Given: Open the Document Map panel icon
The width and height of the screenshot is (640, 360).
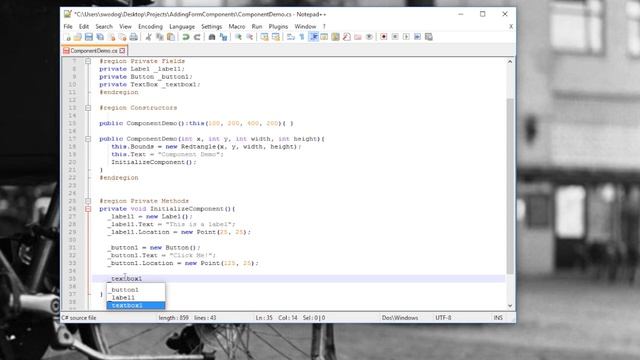Looking at the screenshot, I should [x=335, y=37].
